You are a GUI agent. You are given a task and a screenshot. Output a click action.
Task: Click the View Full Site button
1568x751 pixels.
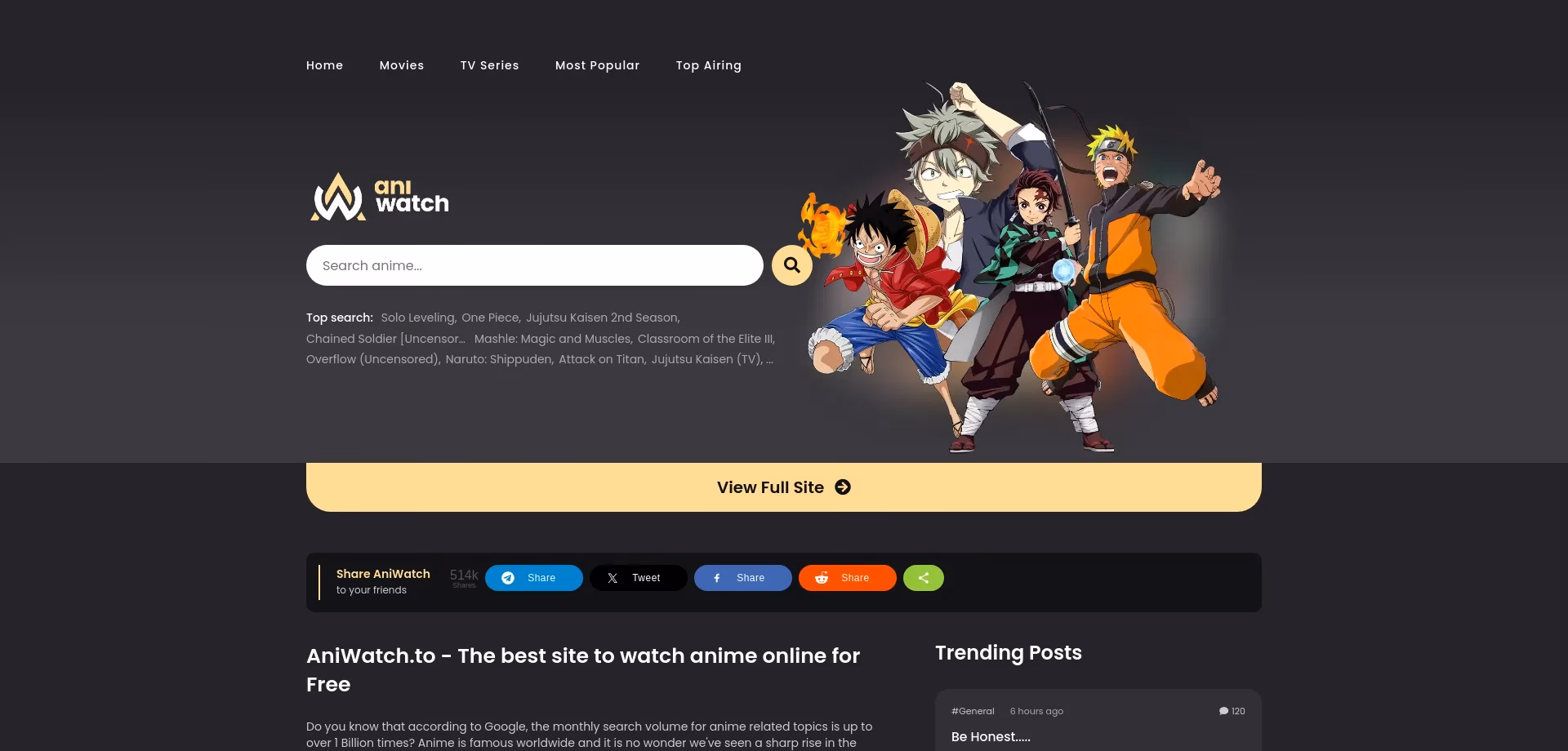770,487
